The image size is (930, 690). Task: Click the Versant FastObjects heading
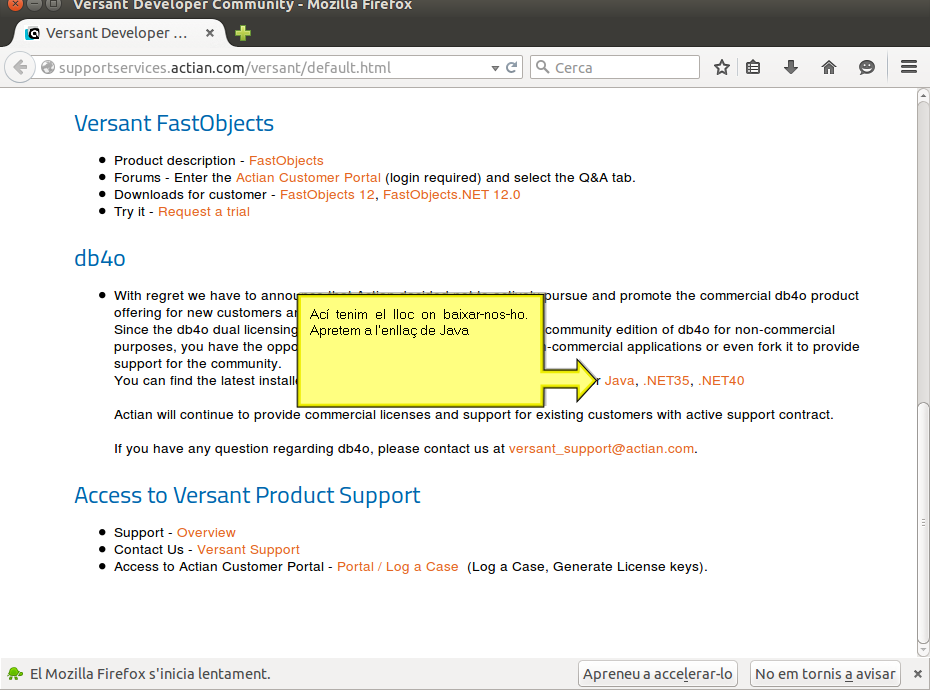(174, 123)
